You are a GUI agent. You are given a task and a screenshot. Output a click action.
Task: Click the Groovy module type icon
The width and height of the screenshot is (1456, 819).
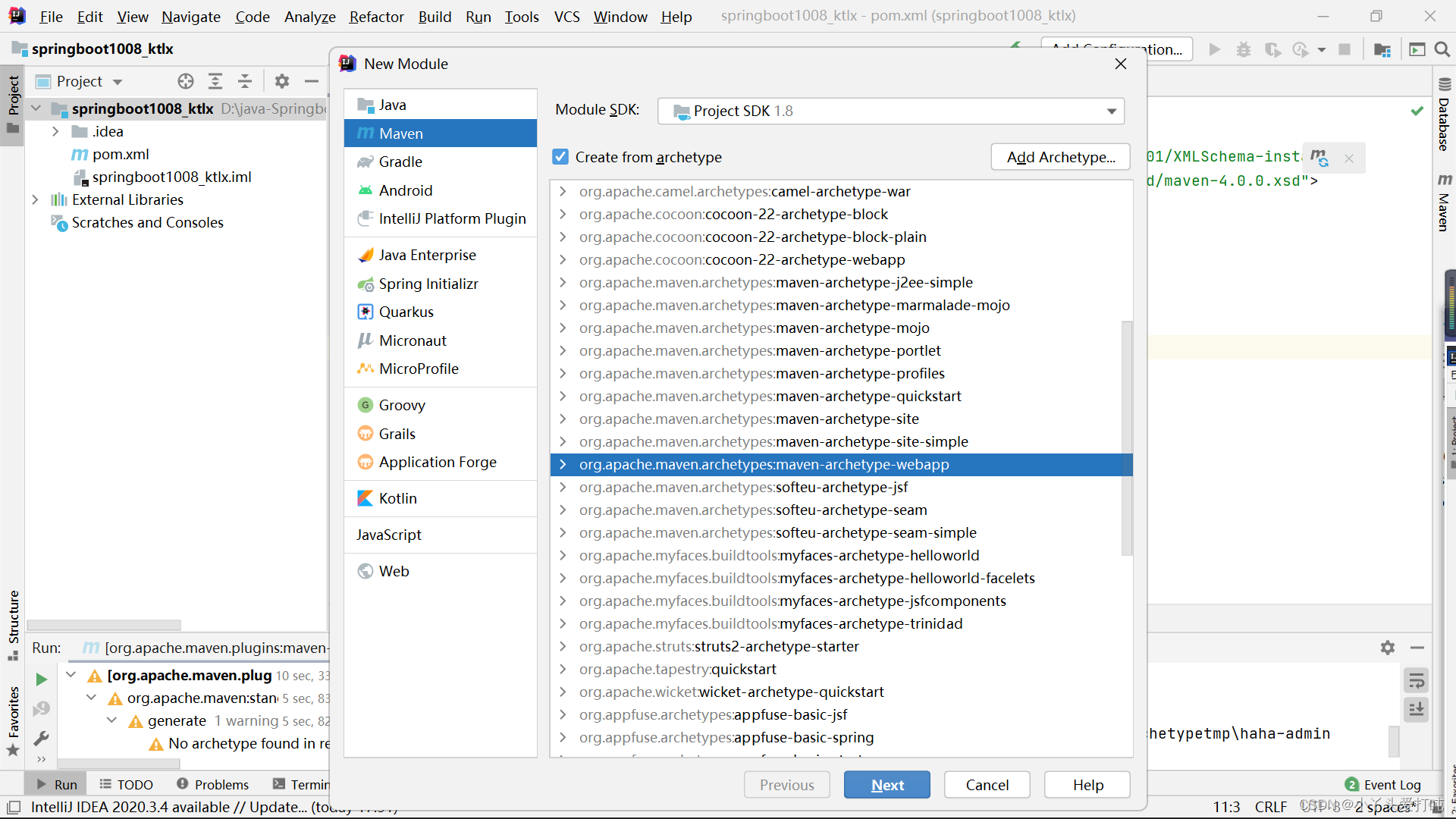(x=367, y=405)
